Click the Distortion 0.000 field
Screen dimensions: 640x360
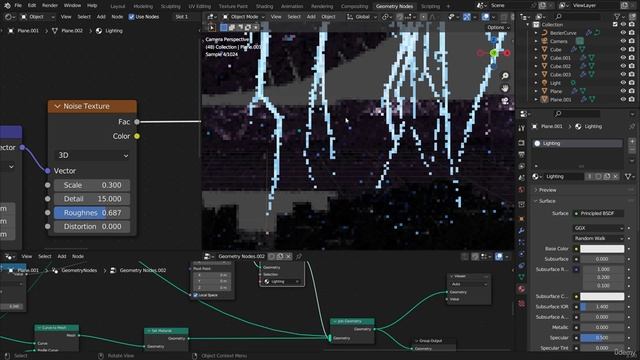tap(92, 227)
